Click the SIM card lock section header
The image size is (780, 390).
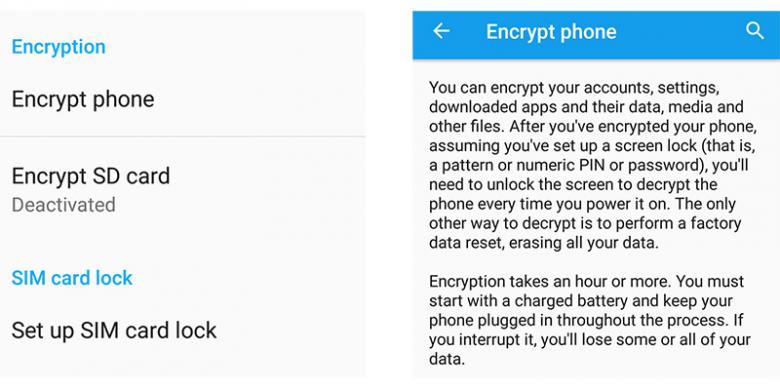[72, 278]
